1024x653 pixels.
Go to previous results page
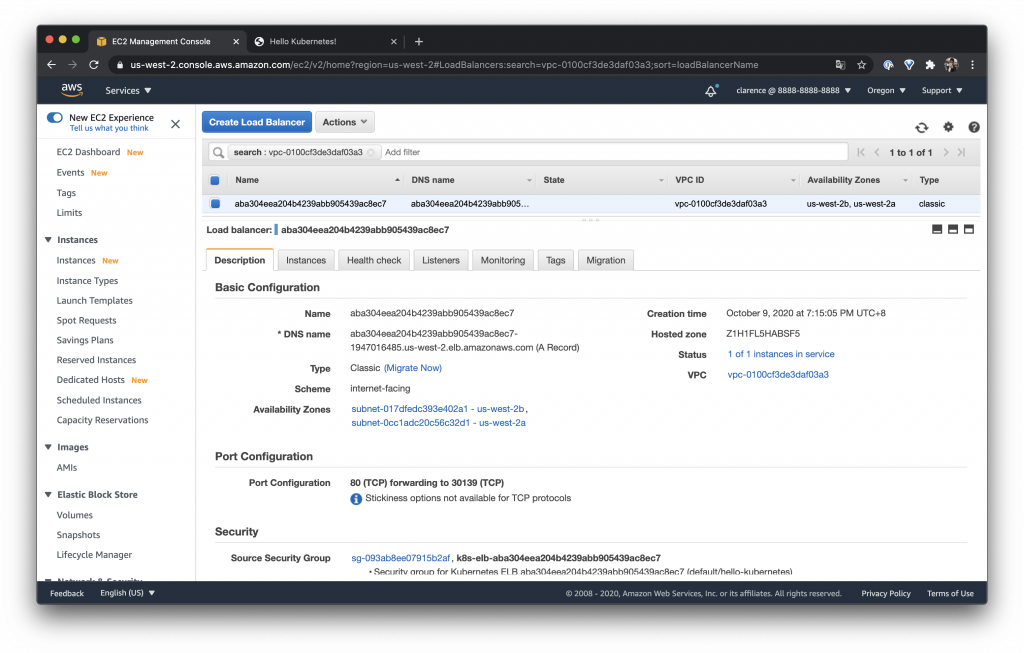[x=876, y=152]
